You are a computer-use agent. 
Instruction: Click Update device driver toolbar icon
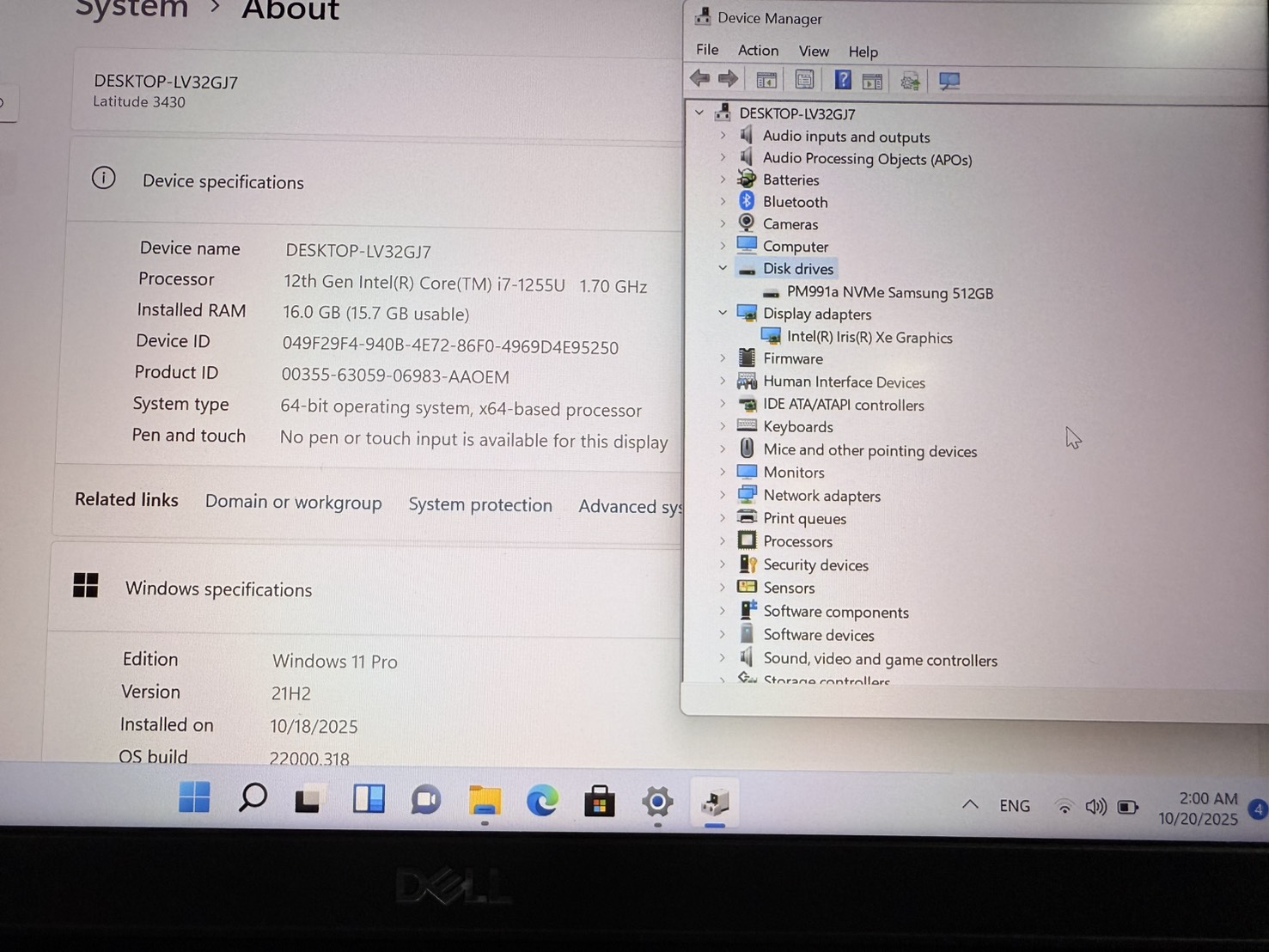pyautogui.click(x=910, y=82)
